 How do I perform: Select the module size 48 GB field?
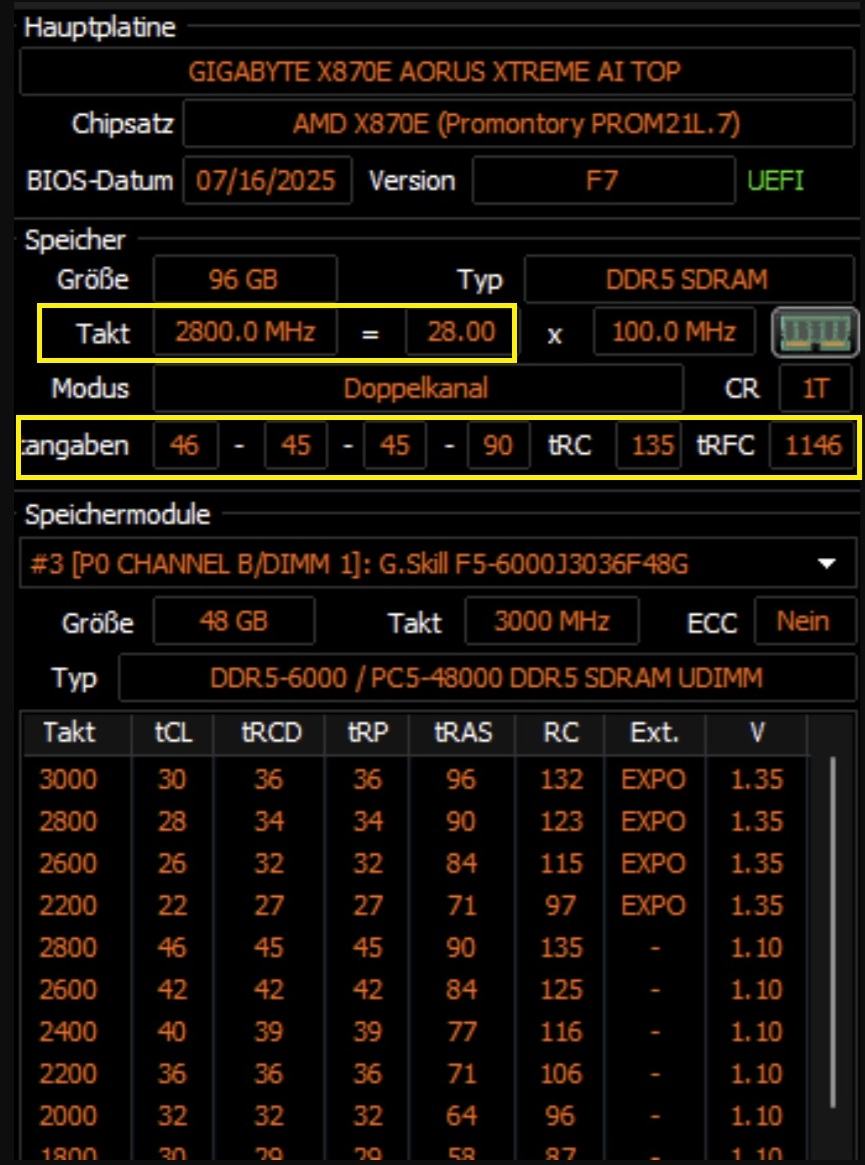(x=233, y=620)
